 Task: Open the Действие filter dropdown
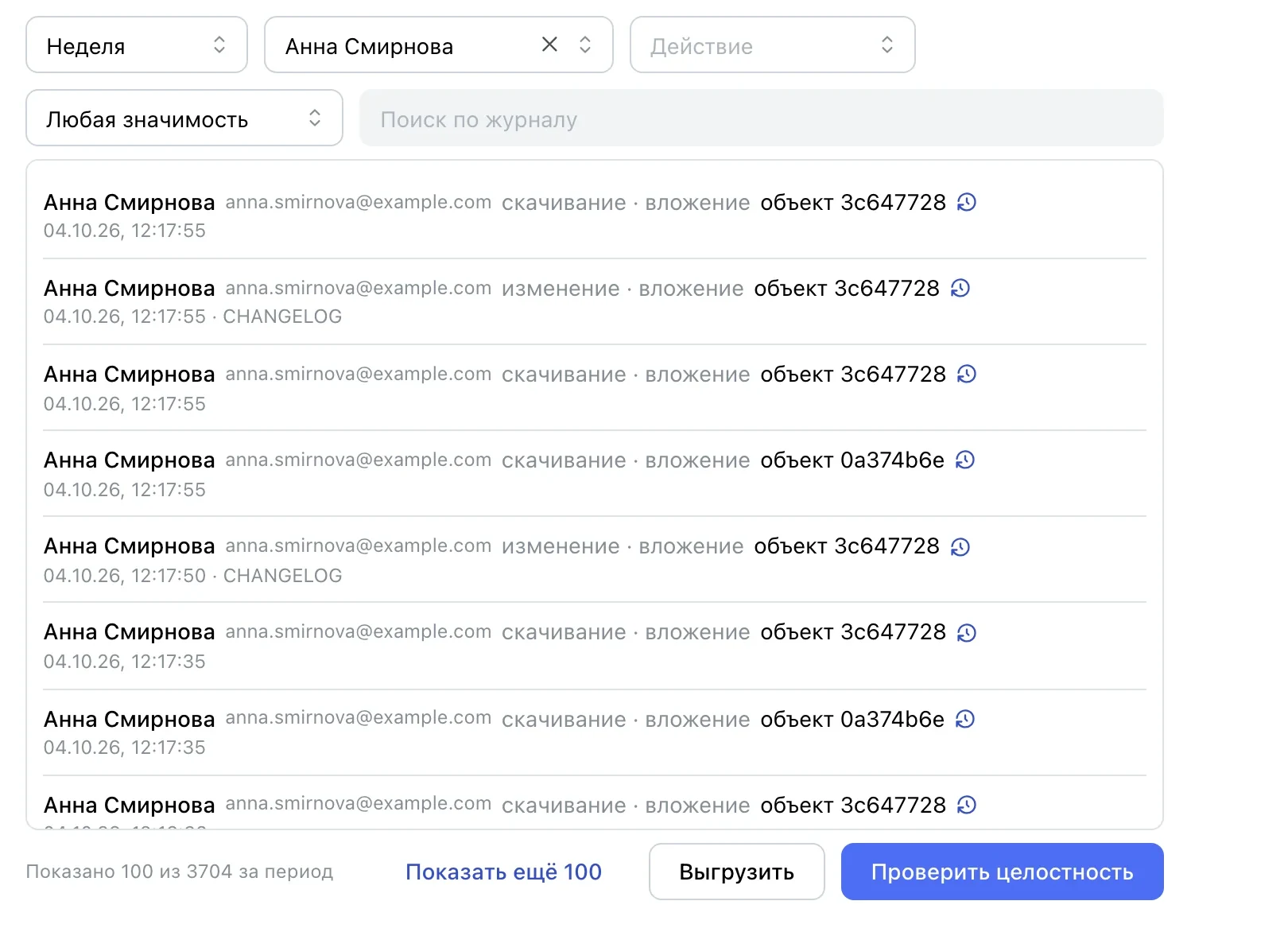(x=772, y=45)
